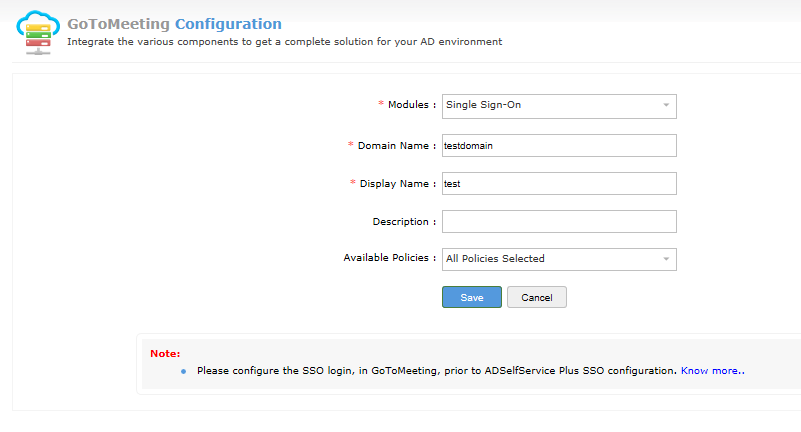
Task: Click the Modules dropdown arrow
Action: click(665, 105)
